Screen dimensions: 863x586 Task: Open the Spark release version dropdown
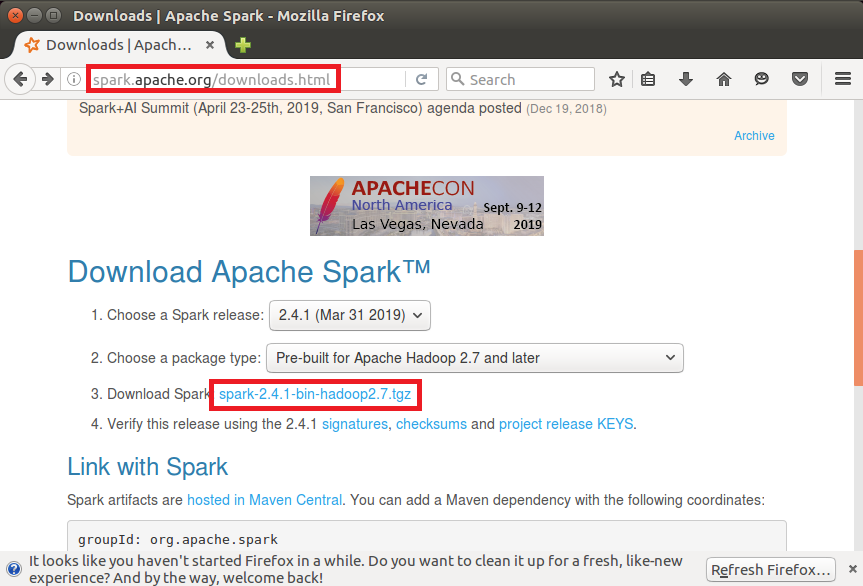click(349, 315)
